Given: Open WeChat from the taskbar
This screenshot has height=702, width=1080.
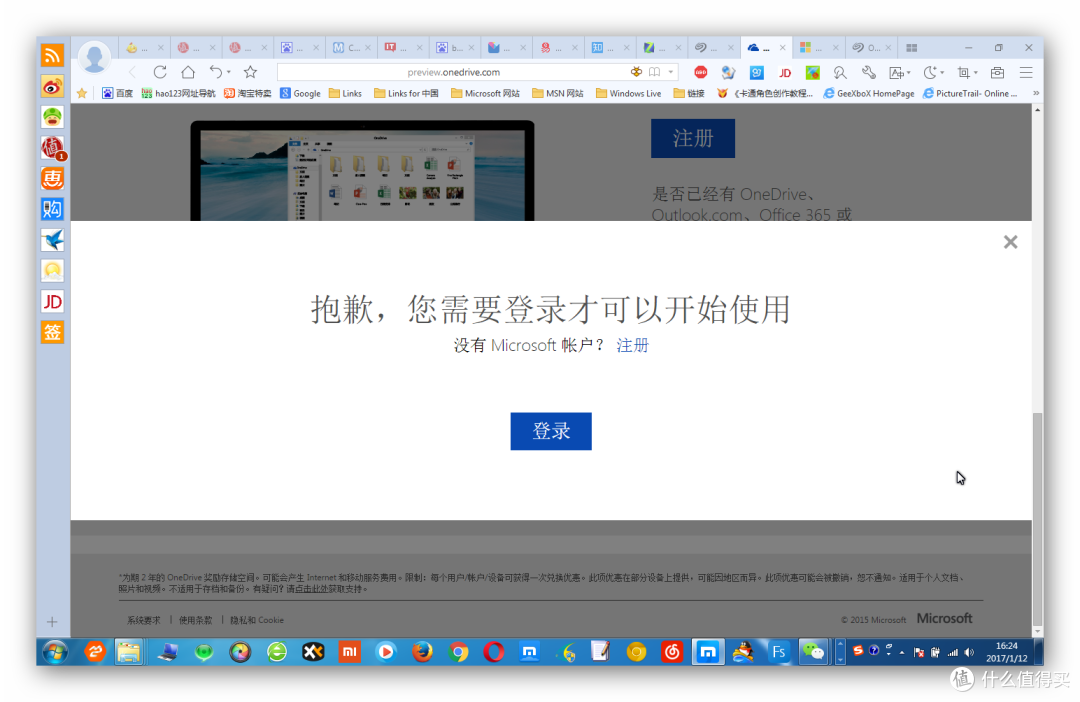Looking at the screenshot, I should [813, 652].
